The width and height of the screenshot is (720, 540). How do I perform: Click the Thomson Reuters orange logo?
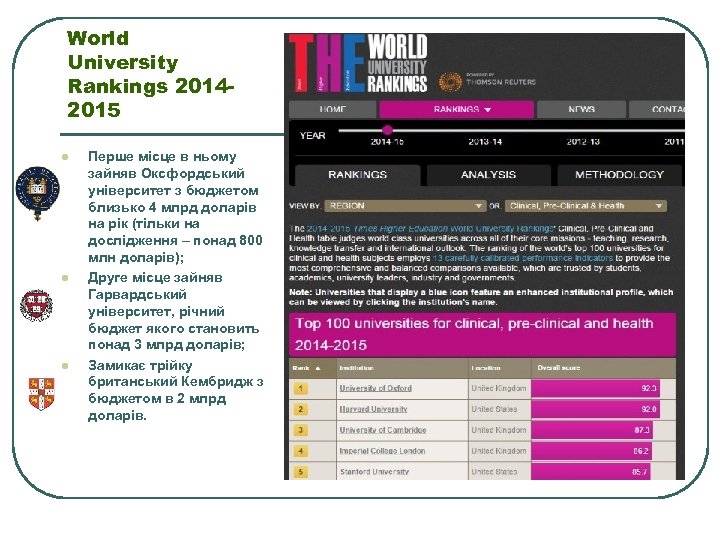coord(450,82)
